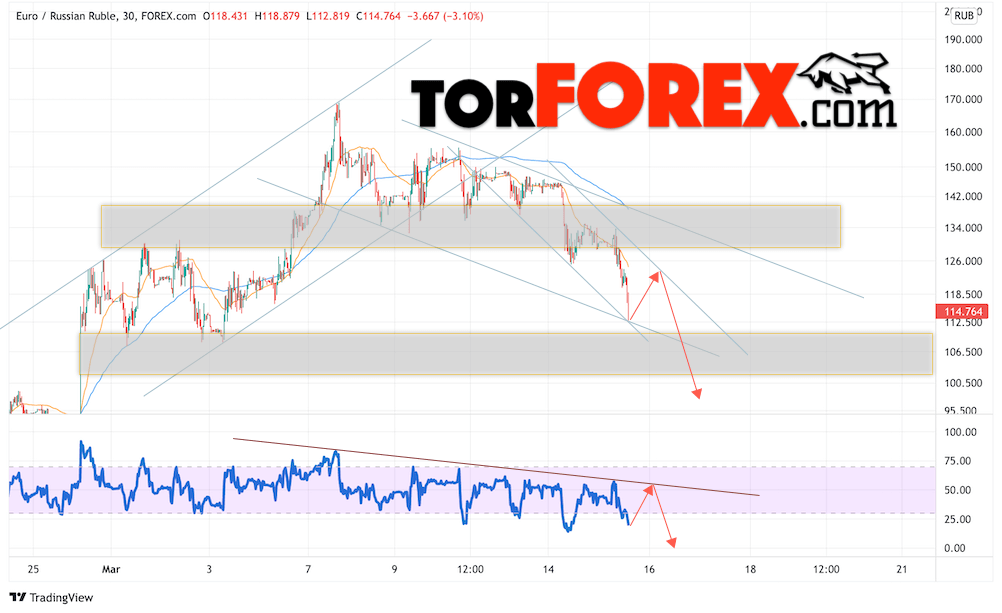Select the low value L112.819

point(328,16)
